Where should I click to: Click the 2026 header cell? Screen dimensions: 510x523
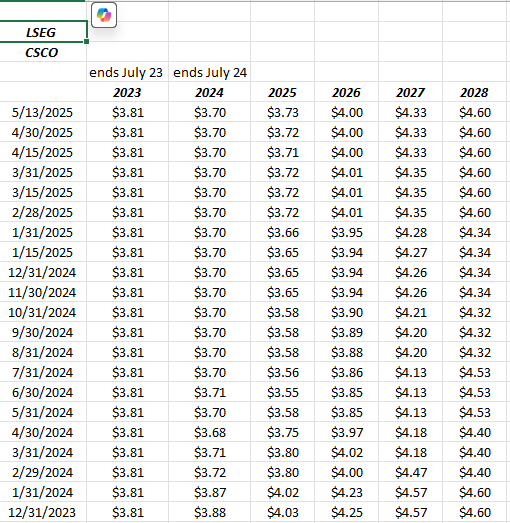(x=346, y=92)
